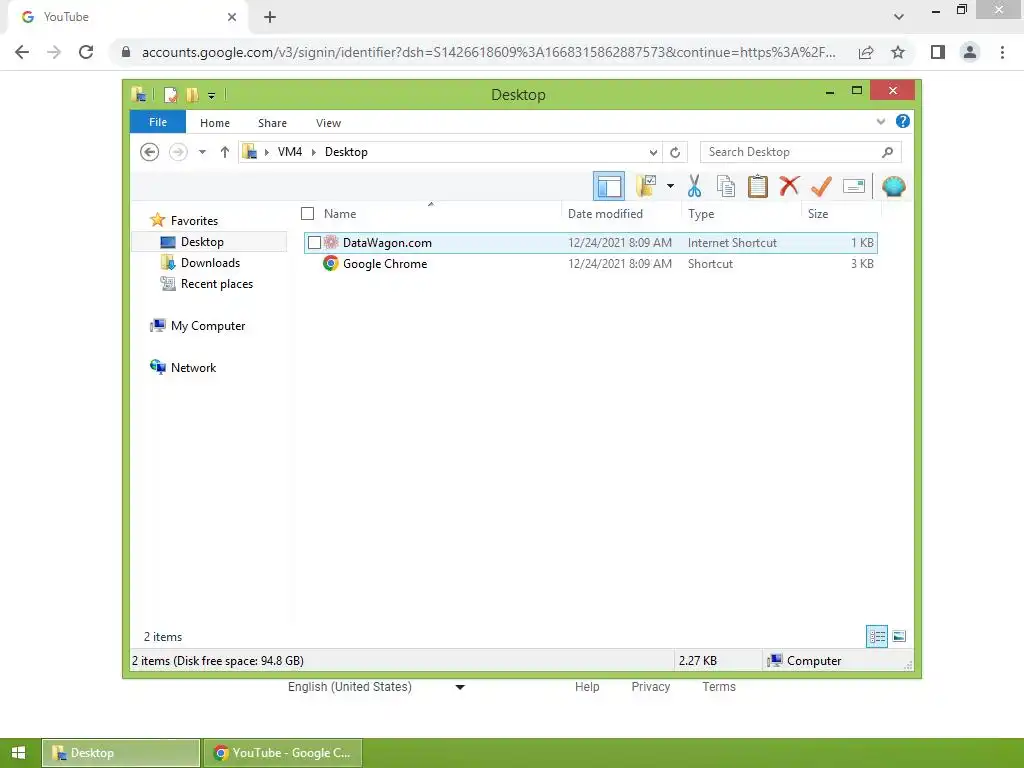Expand the arrow after VM4 in path
The height and width of the screenshot is (768, 1024).
click(313, 152)
